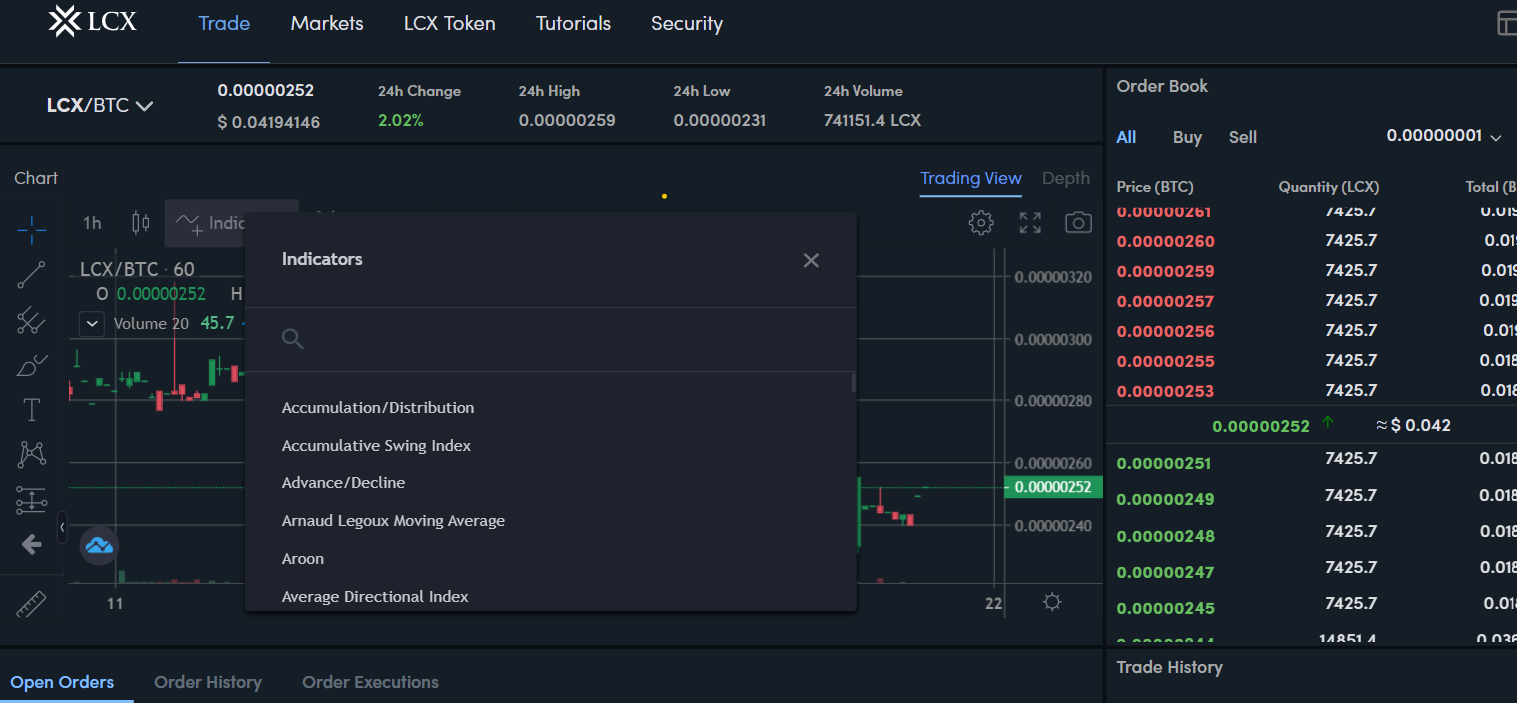Open the Order History tab

[x=208, y=682]
